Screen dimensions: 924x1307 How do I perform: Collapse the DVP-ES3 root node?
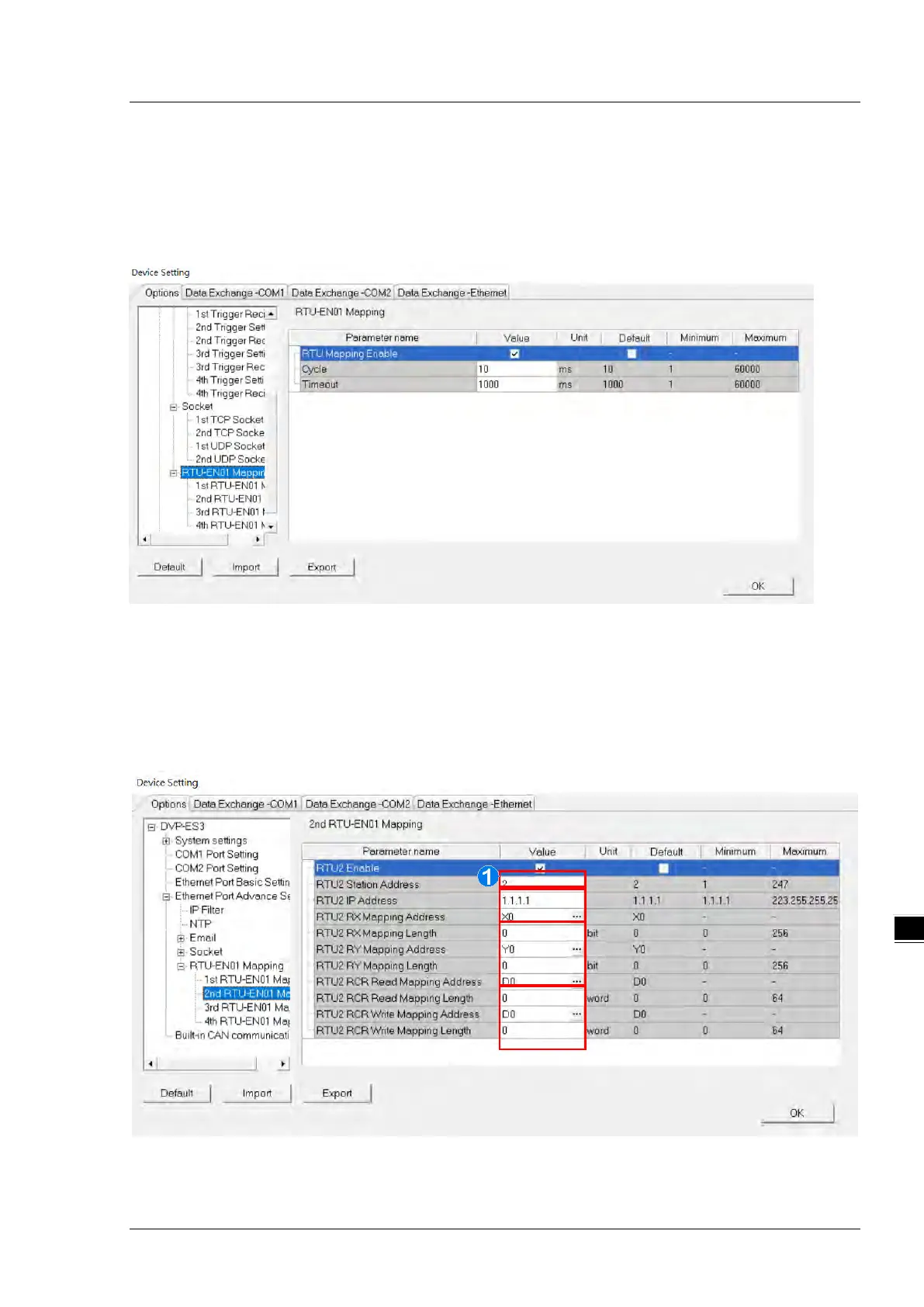[x=152, y=827]
